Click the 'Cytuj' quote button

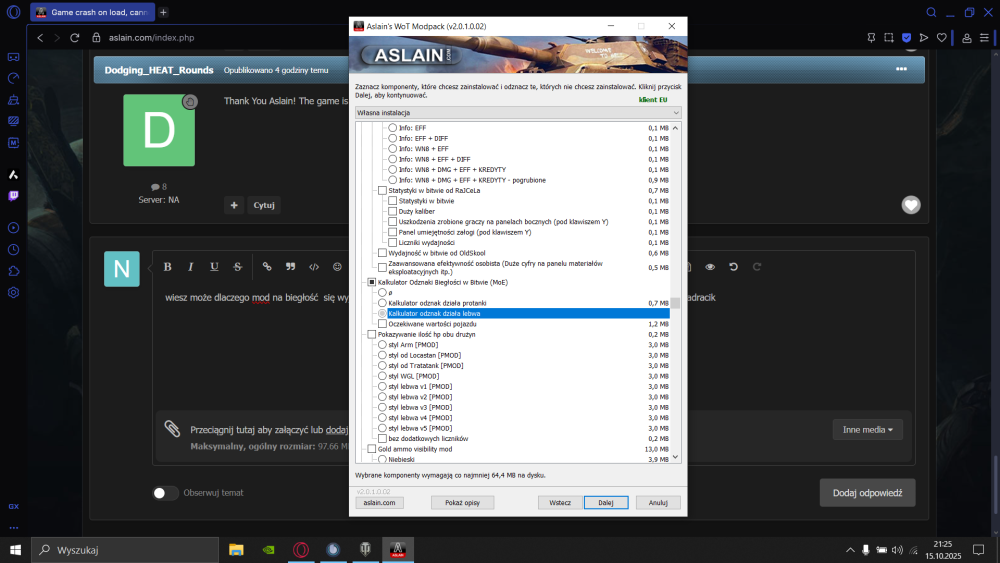264,205
